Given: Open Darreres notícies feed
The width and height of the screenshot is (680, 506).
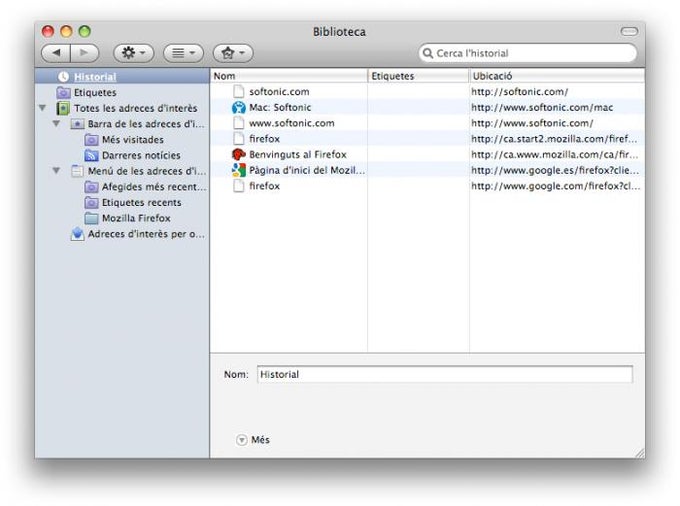Looking at the screenshot, I should [141, 155].
